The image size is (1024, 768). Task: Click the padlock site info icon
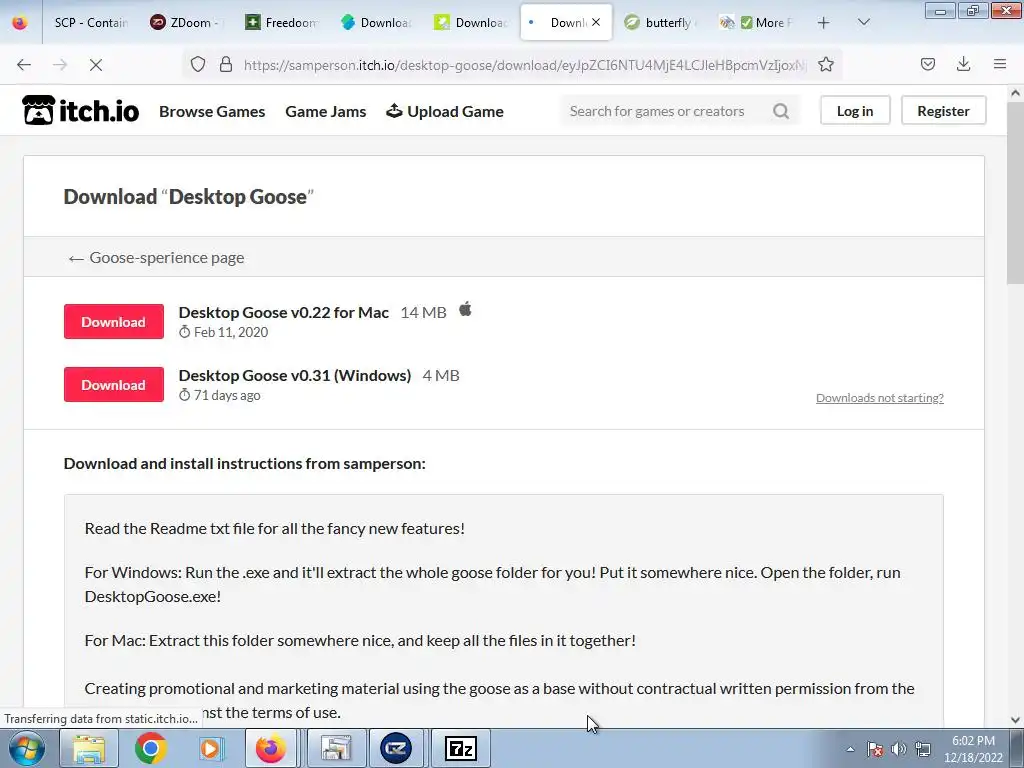click(226, 64)
